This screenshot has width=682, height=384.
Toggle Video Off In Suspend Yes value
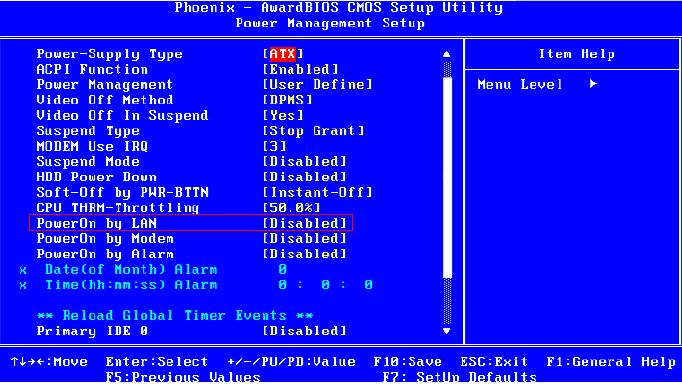(283, 116)
